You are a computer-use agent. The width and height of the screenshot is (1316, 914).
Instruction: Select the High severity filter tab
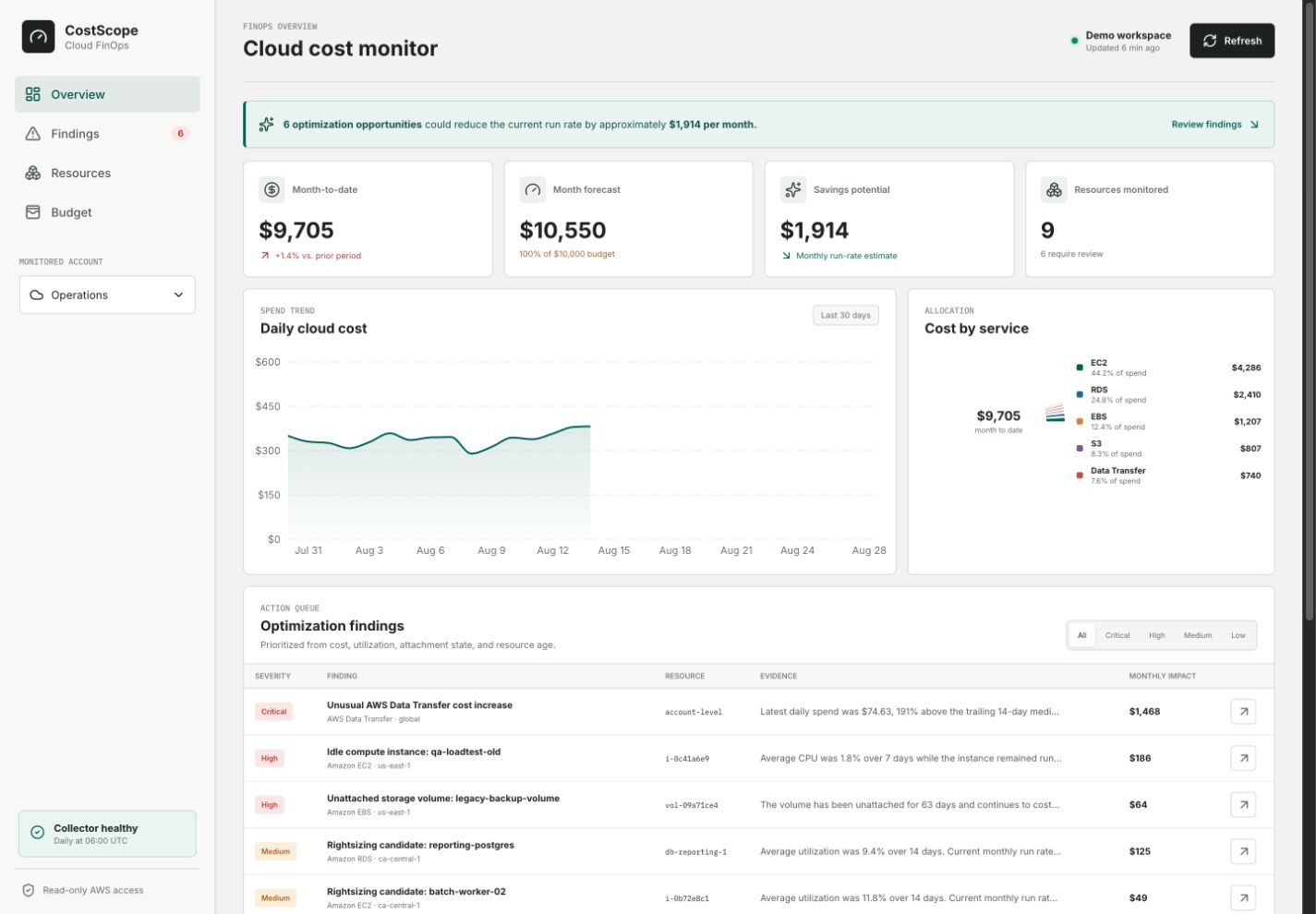[x=1156, y=635]
